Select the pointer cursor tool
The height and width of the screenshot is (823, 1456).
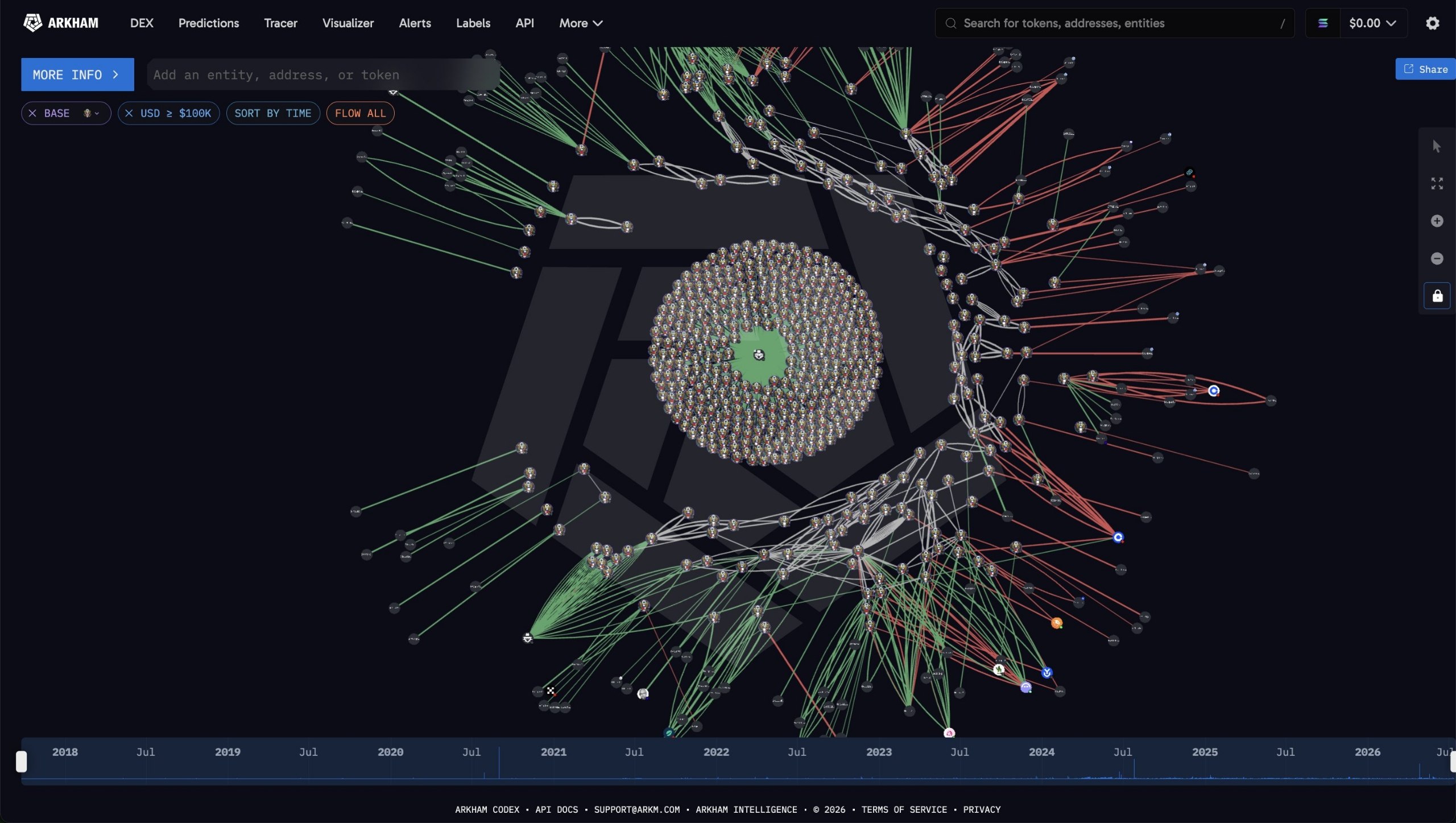(x=1437, y=146)
